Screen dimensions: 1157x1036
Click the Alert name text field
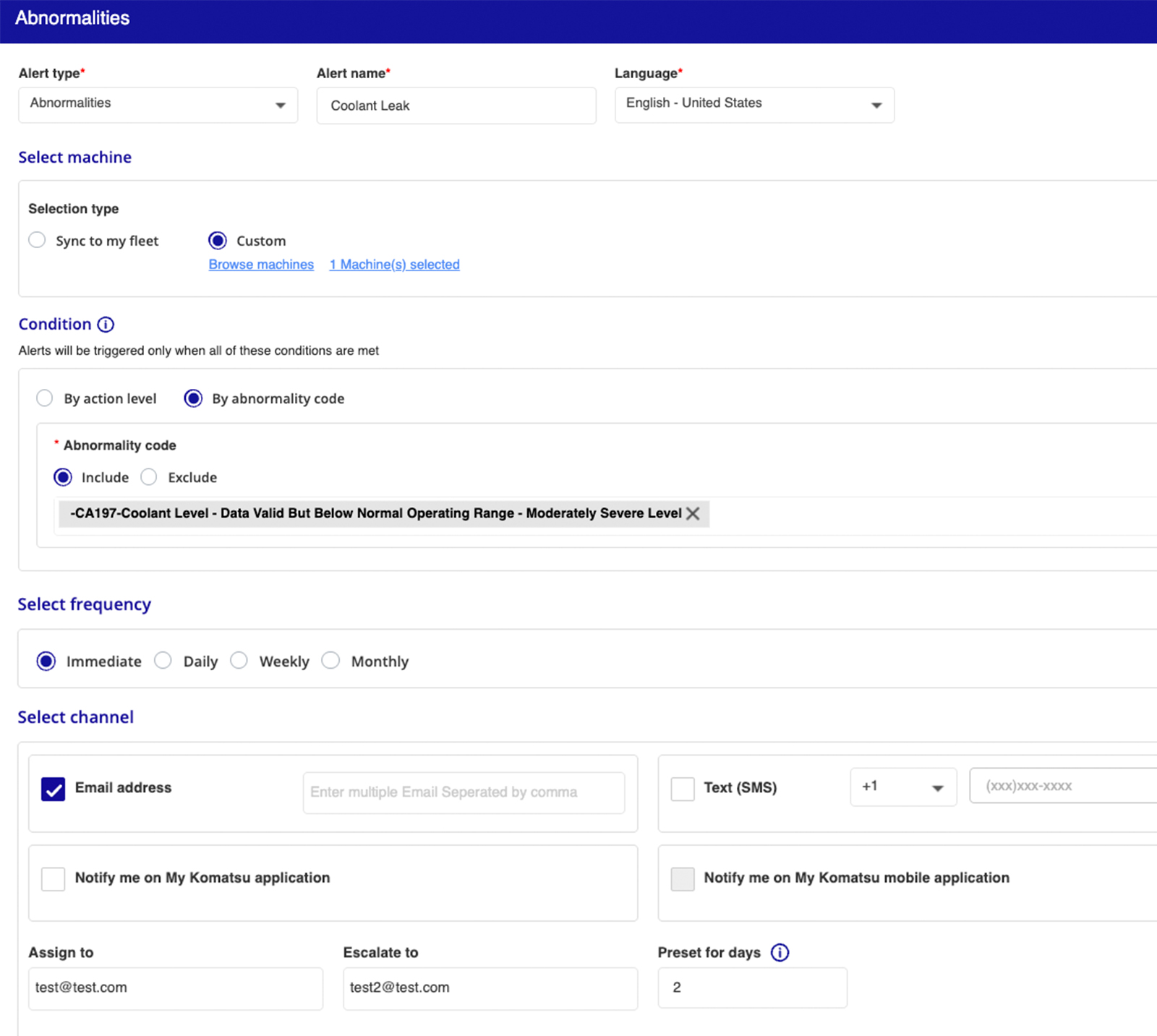point(456,106)
